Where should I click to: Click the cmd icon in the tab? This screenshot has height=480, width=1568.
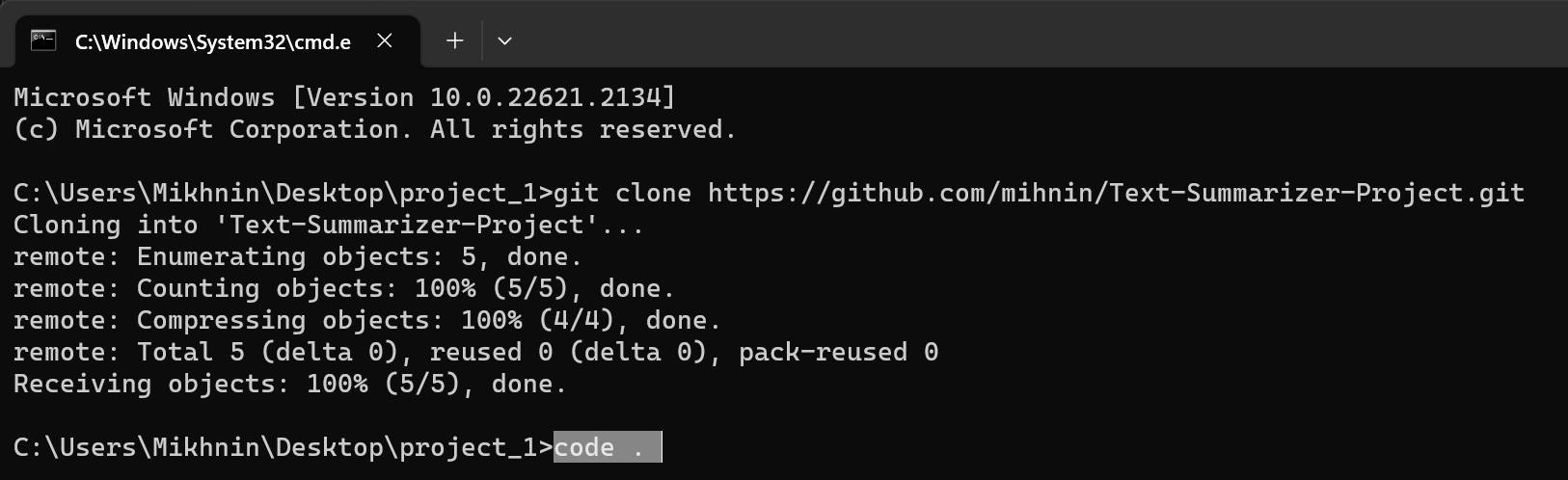43,40
